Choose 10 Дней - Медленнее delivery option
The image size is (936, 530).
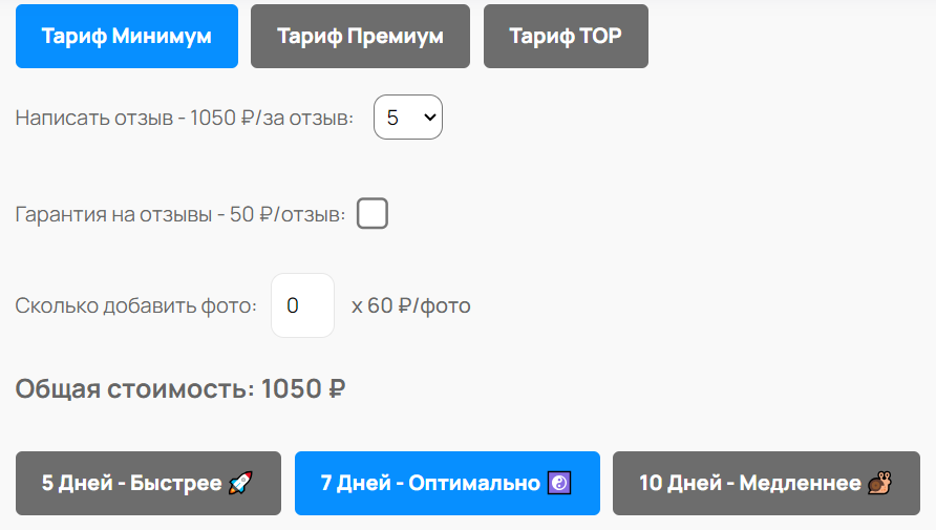(x=766, y=483)
